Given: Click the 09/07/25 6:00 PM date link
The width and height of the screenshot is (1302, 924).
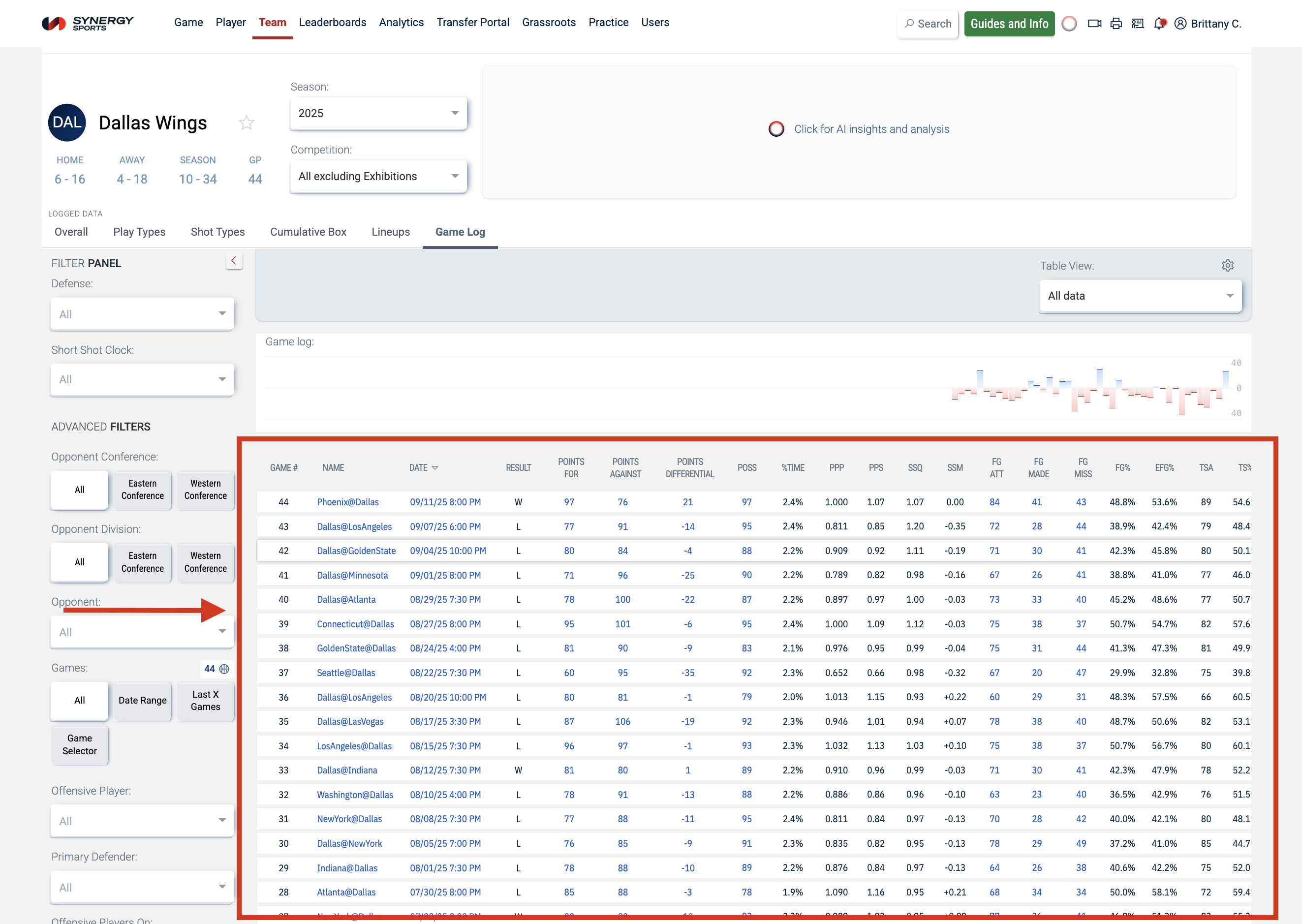Looking at the screenshot, I should pos(446,527).
